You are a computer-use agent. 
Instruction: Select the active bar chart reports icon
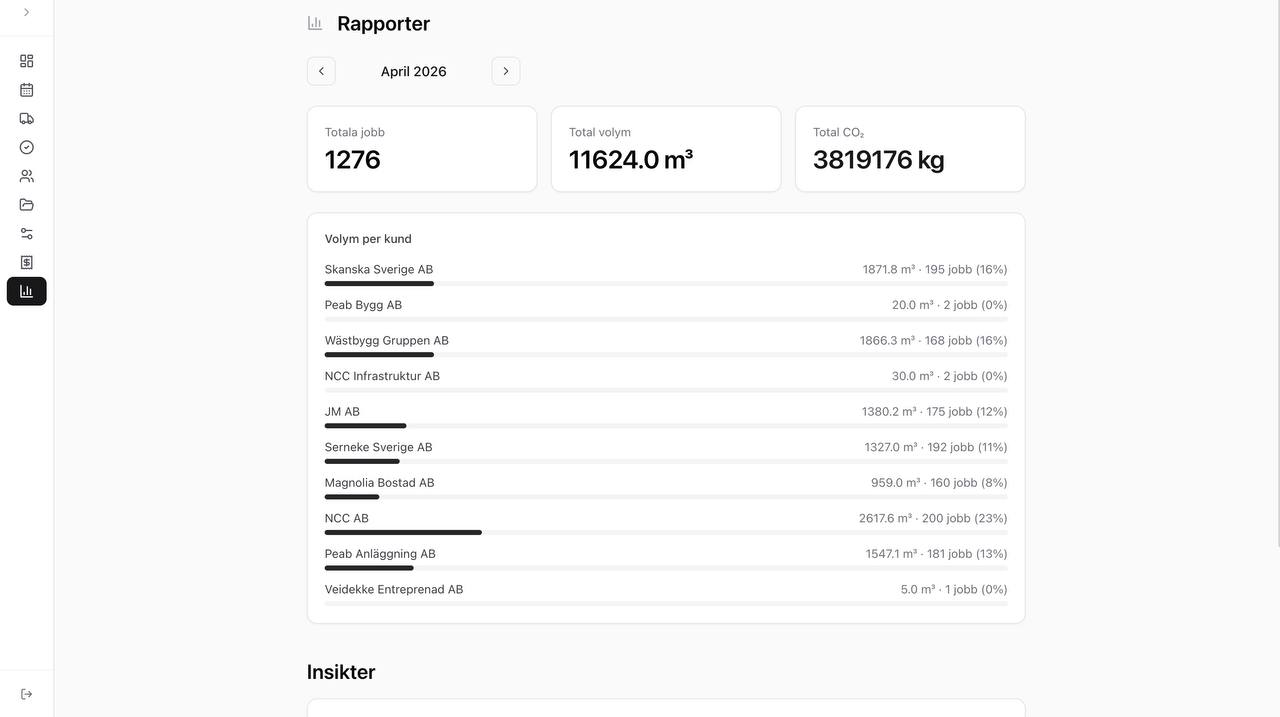[26, 291]
